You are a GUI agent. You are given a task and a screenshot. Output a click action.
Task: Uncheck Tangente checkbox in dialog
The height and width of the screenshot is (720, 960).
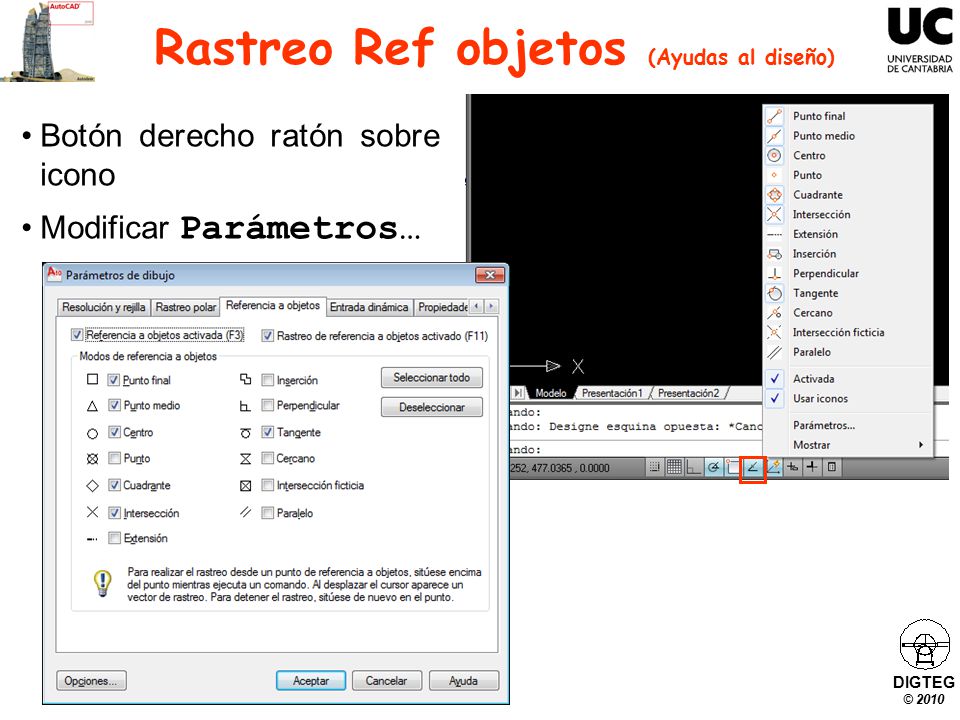(x=267, y=432)
